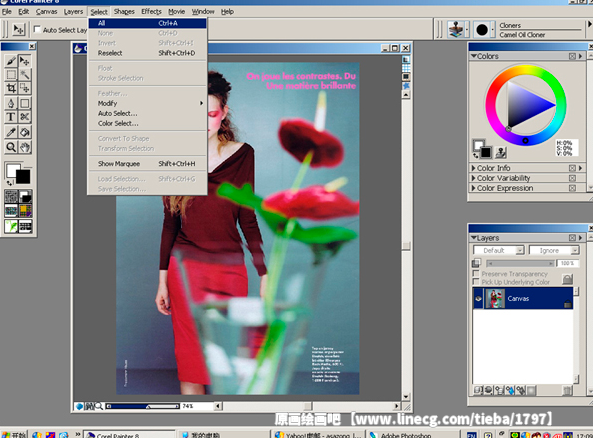Click the zoom slider at document bottom
This screenshot has height=438, width=593.
(143, 406)
